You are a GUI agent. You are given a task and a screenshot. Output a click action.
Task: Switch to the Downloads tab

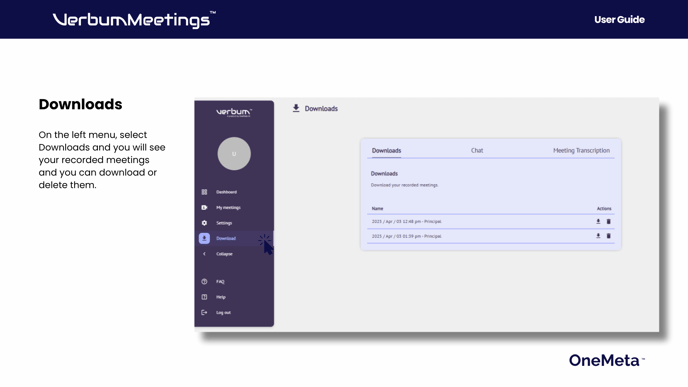tap(386, 150)
